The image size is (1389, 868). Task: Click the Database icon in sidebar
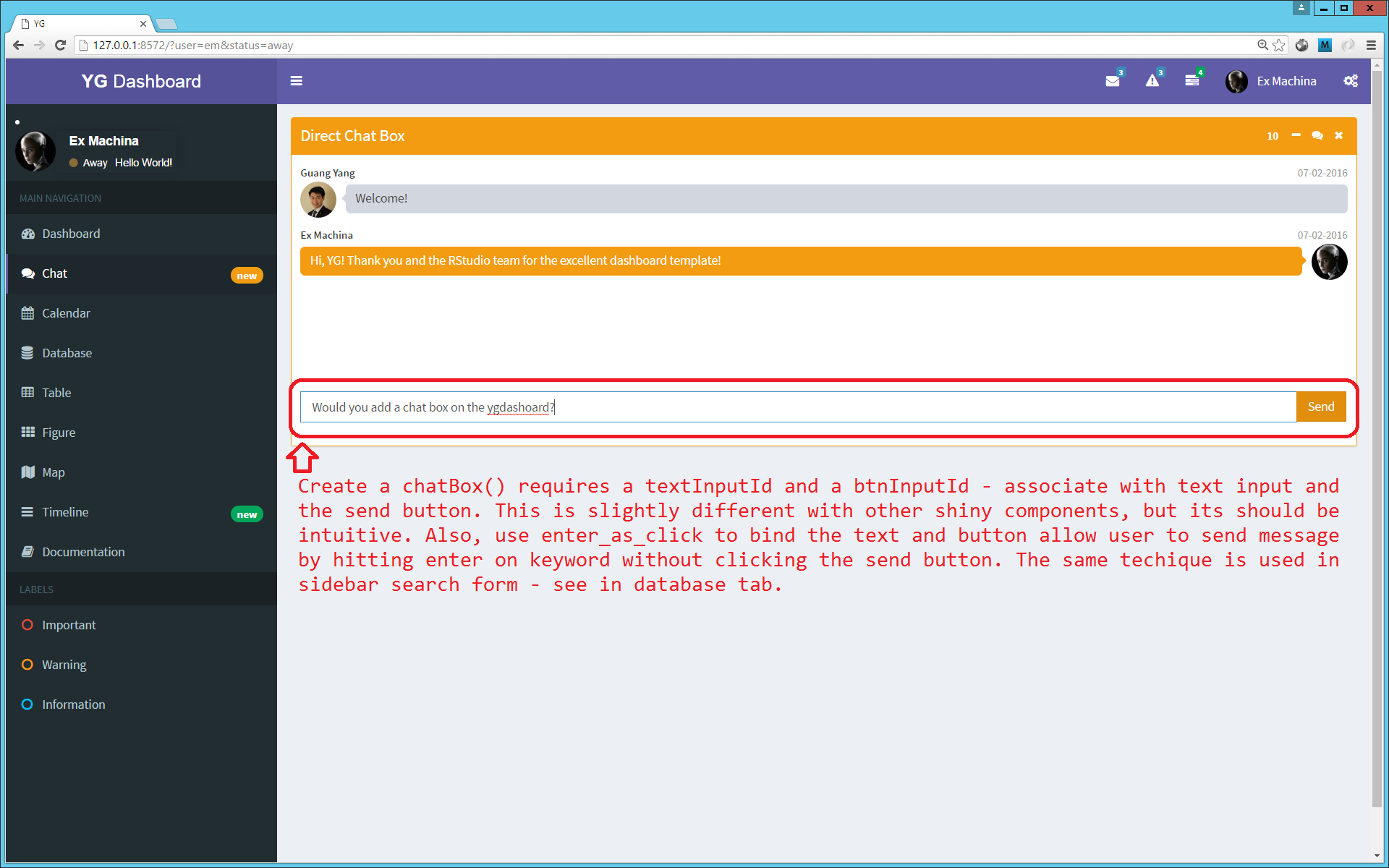[x=27, y=352]
